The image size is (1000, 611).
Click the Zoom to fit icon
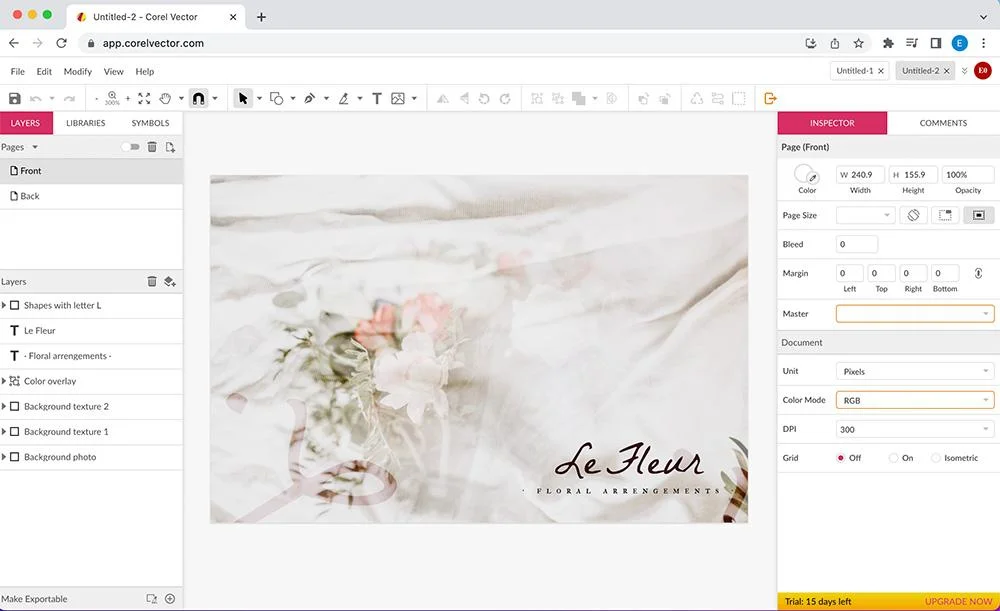[x=144, y=98]
